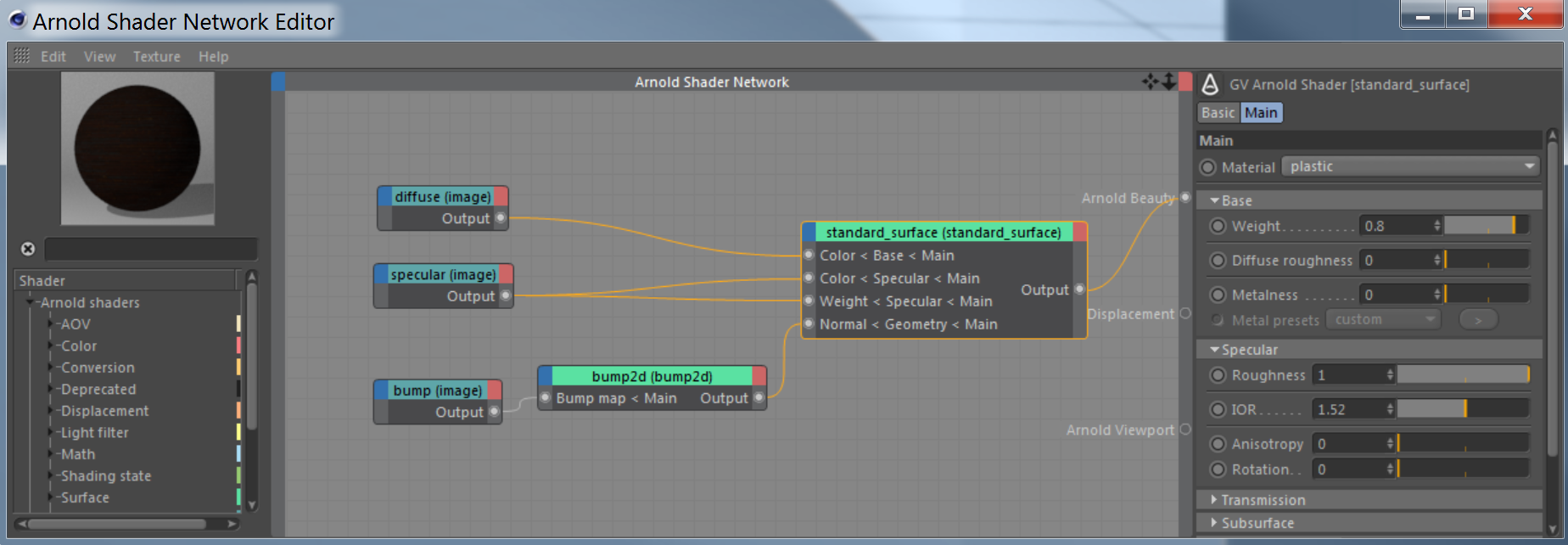Screen dimensions: 1568x545
Task: Open the bump image node's blue input square
Action: (381, 390)
